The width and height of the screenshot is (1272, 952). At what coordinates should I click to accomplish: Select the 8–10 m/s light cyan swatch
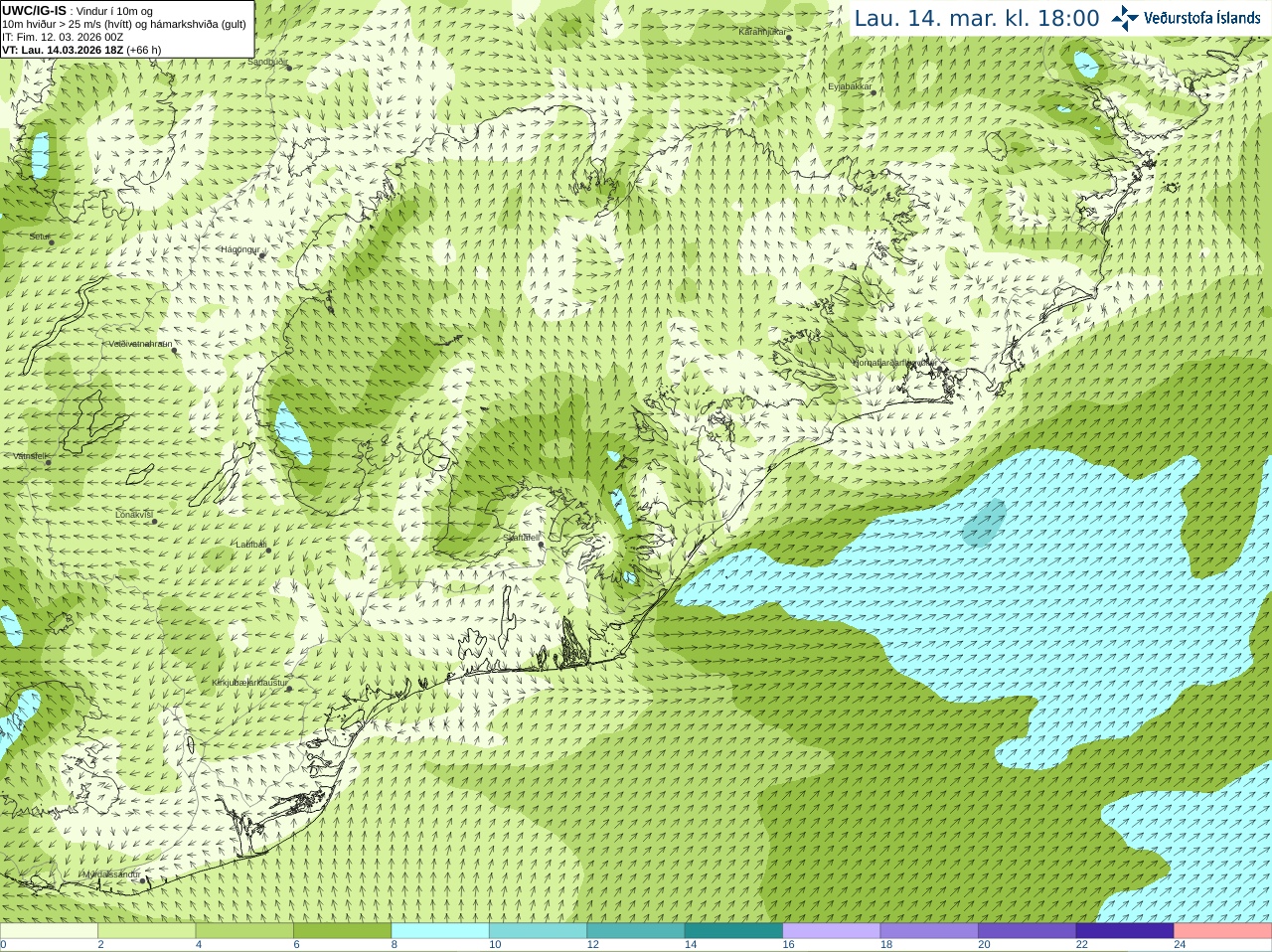pyautogui.click(x=440, y=931)
